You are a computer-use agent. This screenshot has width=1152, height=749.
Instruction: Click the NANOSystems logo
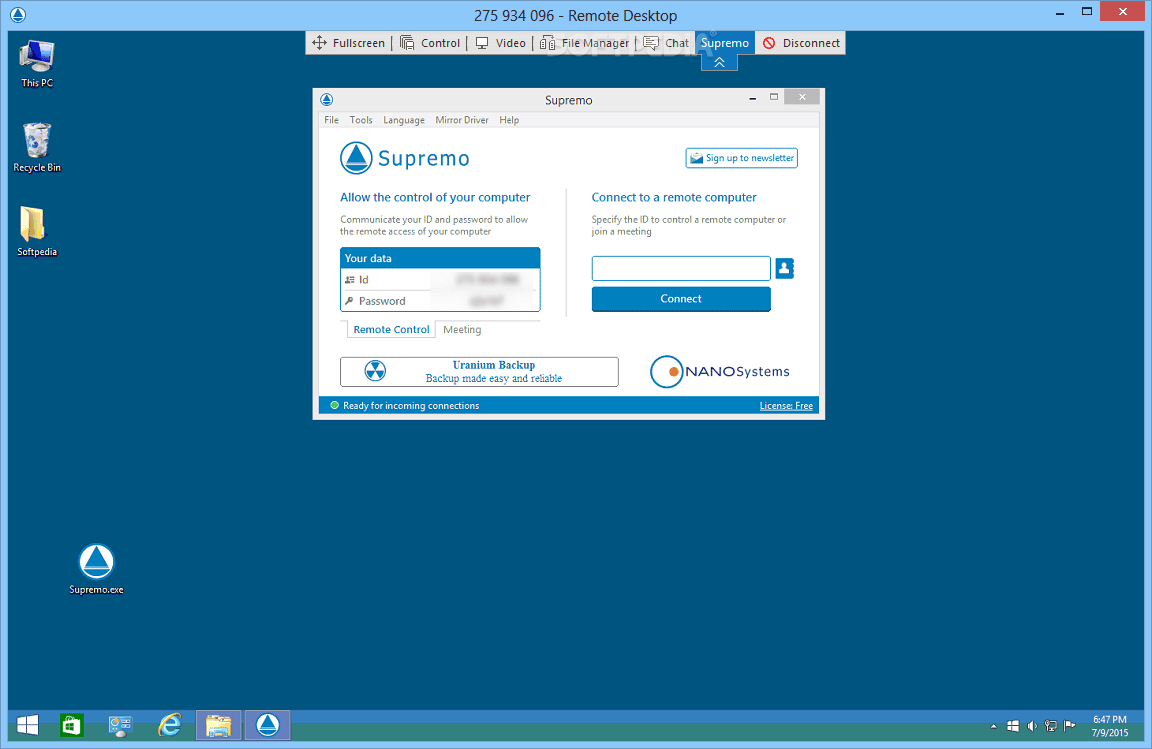(720, 371)
